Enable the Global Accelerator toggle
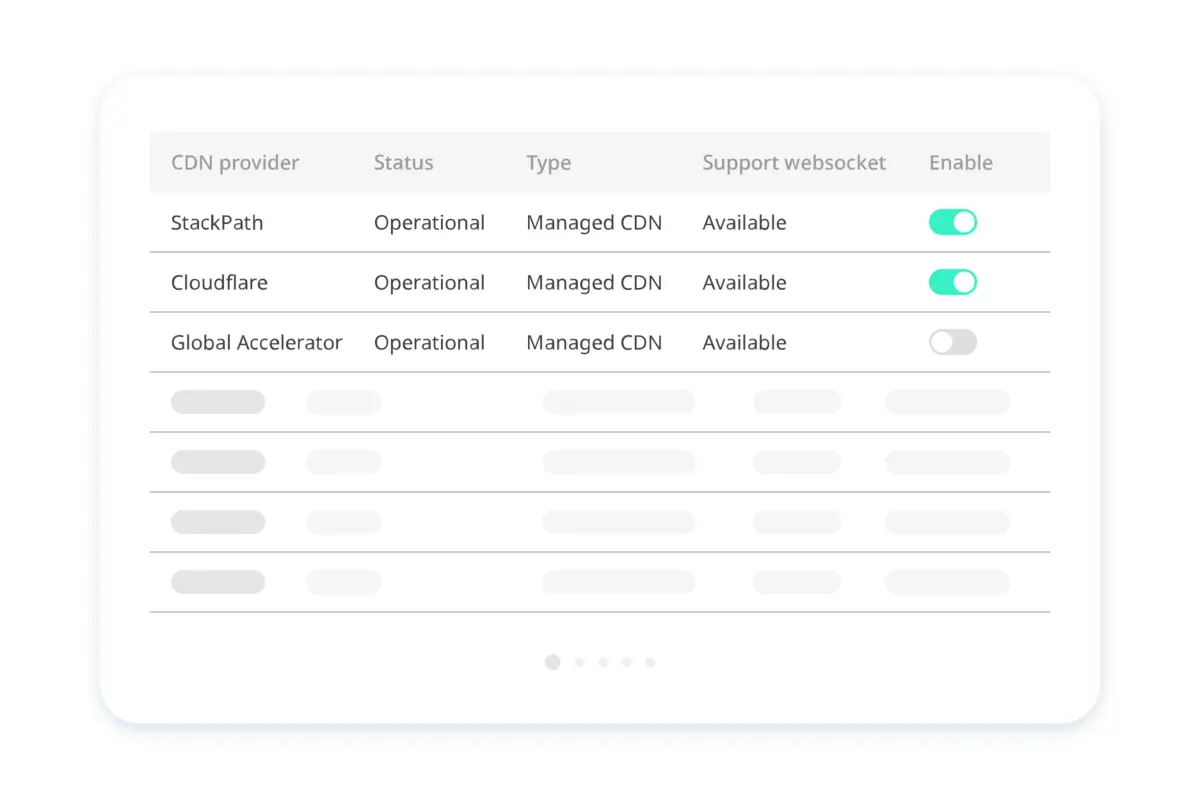 coord(952,342)
